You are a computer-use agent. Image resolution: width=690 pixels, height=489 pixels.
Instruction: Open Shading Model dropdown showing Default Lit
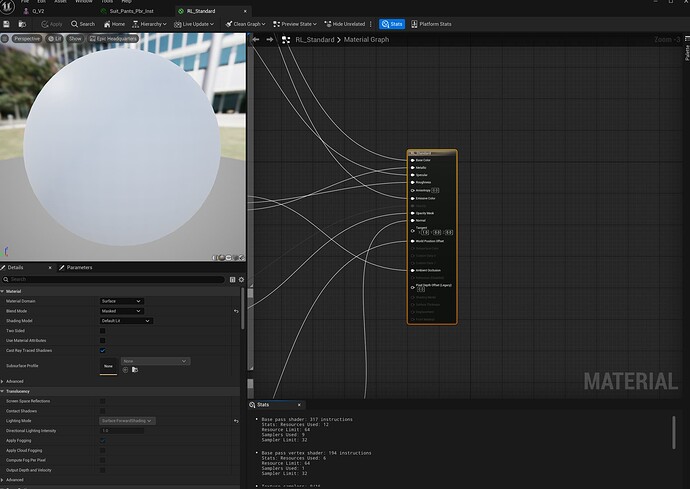[x=126, y=321]
